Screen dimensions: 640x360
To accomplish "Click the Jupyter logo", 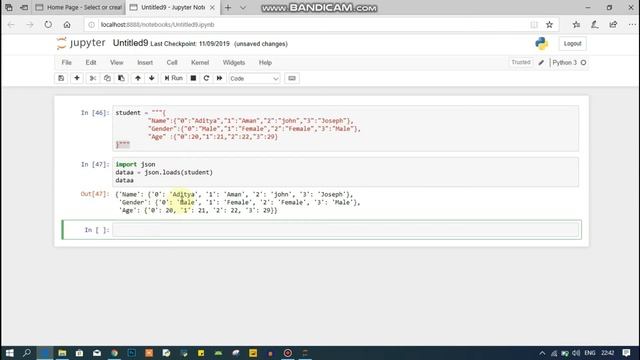I will pyautogui.click(x=81, y=43).
